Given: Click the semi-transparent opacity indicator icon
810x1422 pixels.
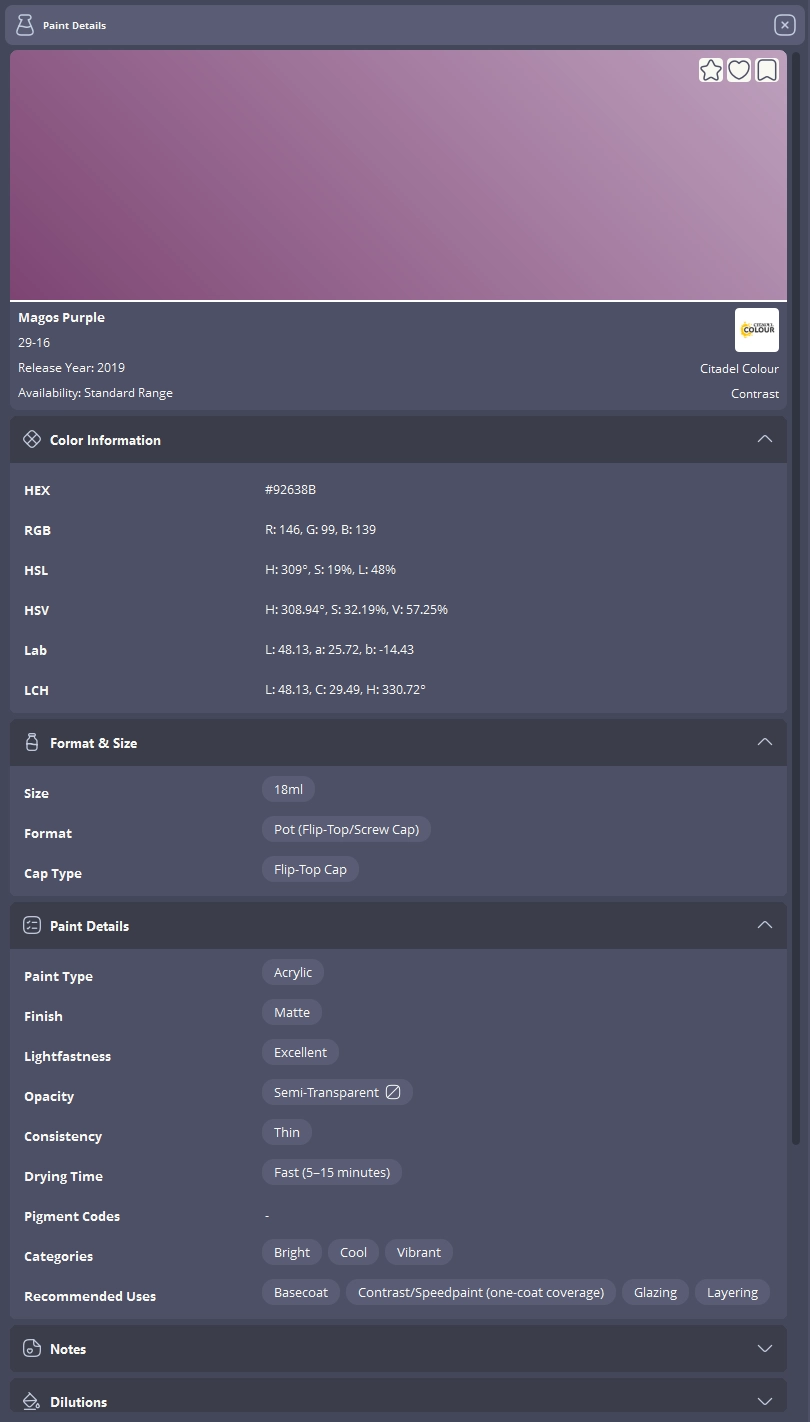Looking at the screenshot, I should click(393, 1092).
